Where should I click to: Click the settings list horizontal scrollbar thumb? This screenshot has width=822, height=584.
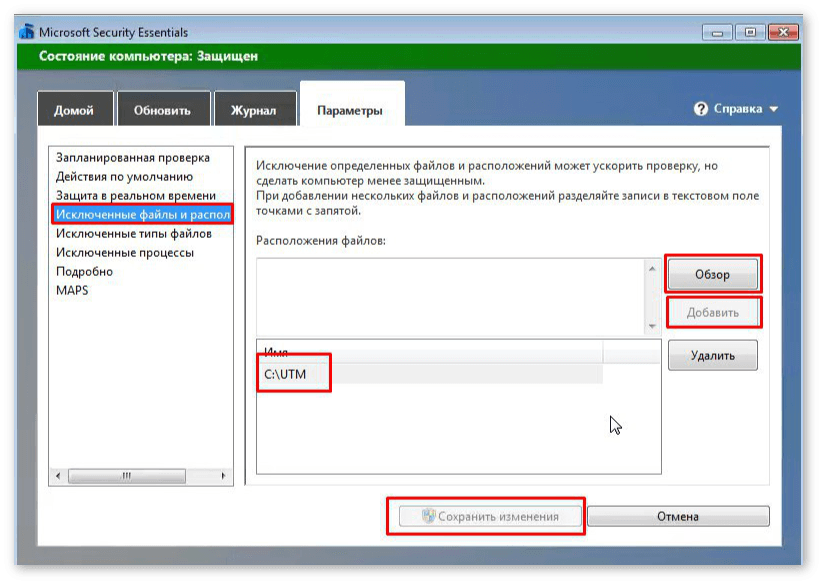127,476
